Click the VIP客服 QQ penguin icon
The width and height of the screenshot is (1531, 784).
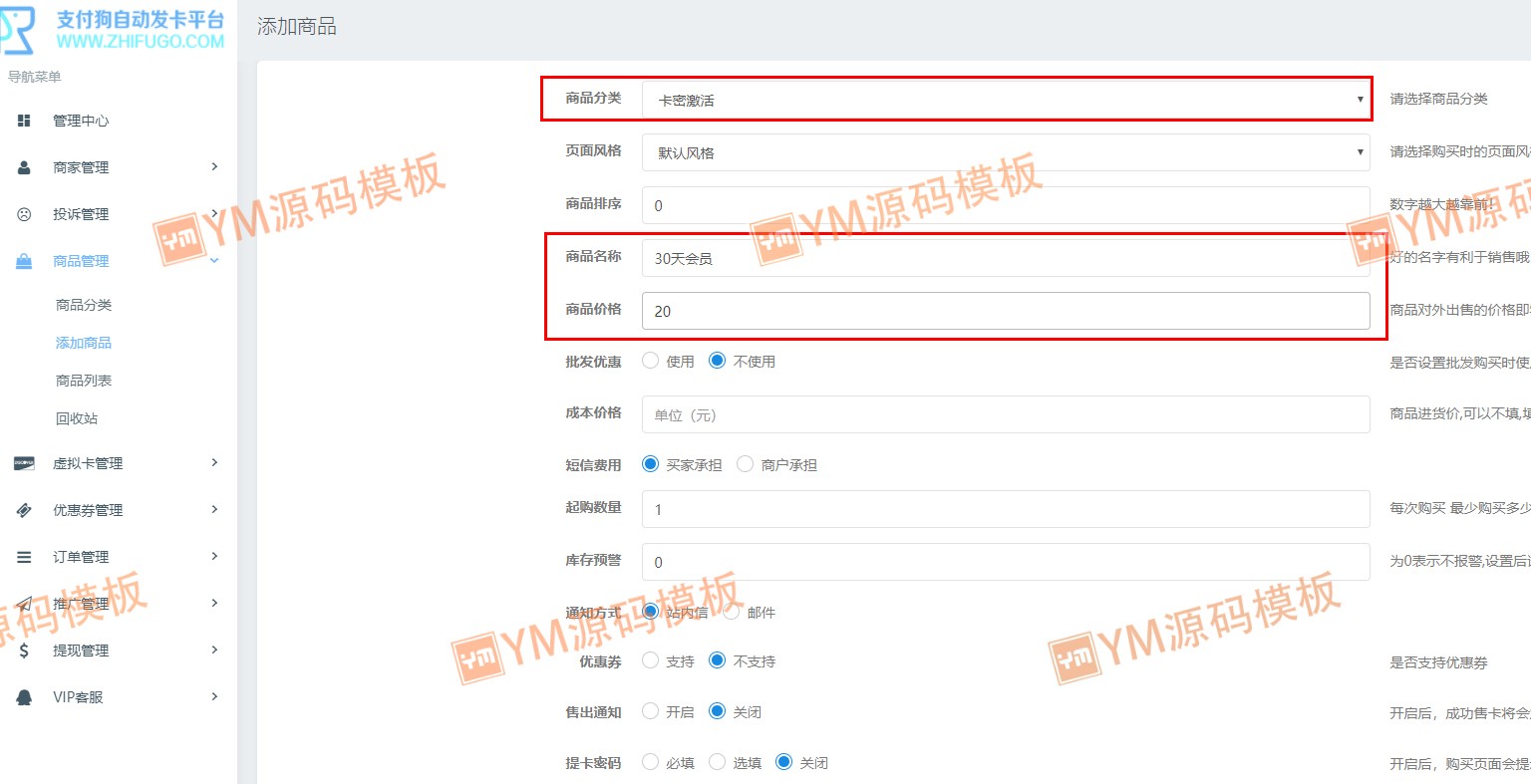pos(24,697)
